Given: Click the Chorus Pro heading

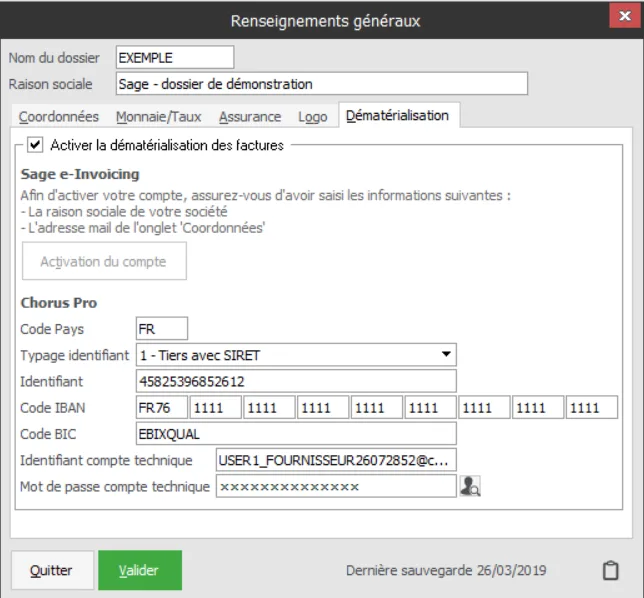Looking at the screenshot, I should click(59, 303).
